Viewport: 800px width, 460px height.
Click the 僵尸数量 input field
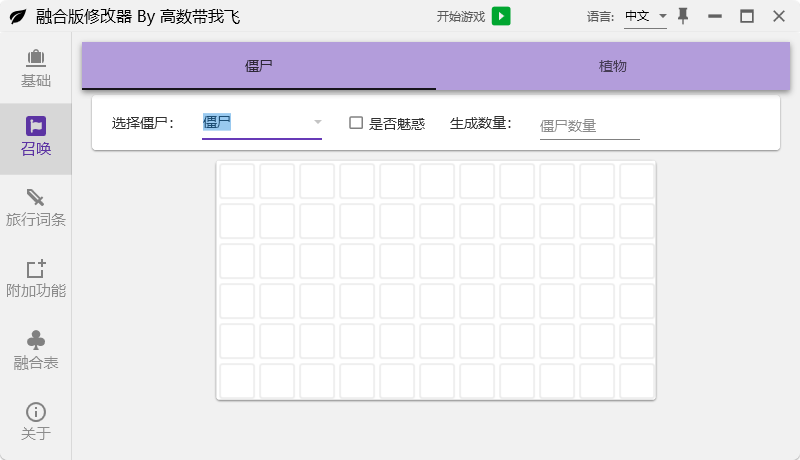coord(589,125)
